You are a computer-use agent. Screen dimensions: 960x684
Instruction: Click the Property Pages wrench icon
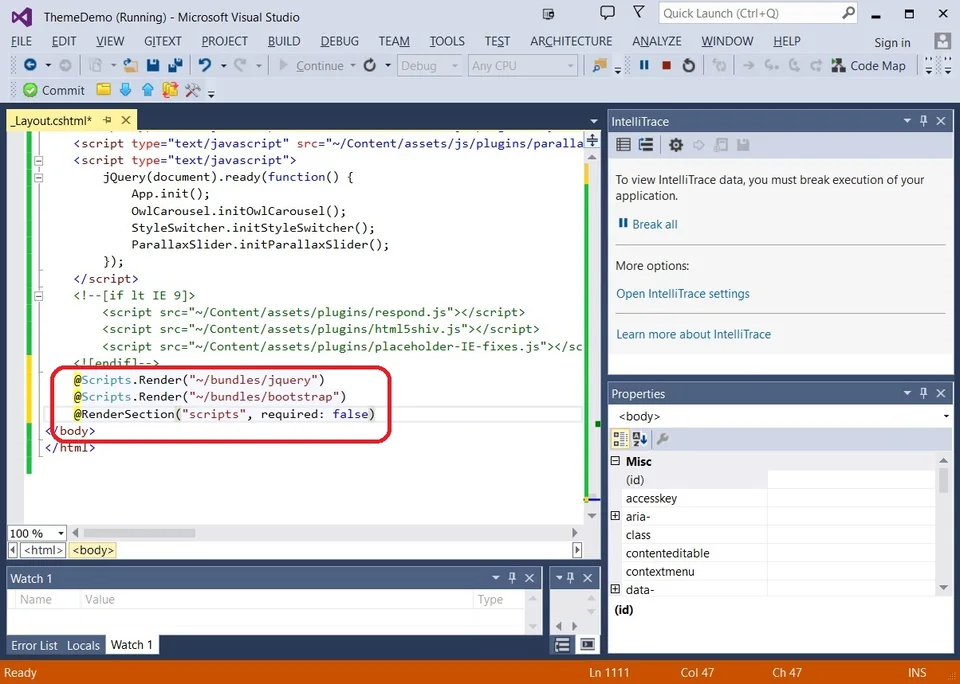(x=662, y=438)
